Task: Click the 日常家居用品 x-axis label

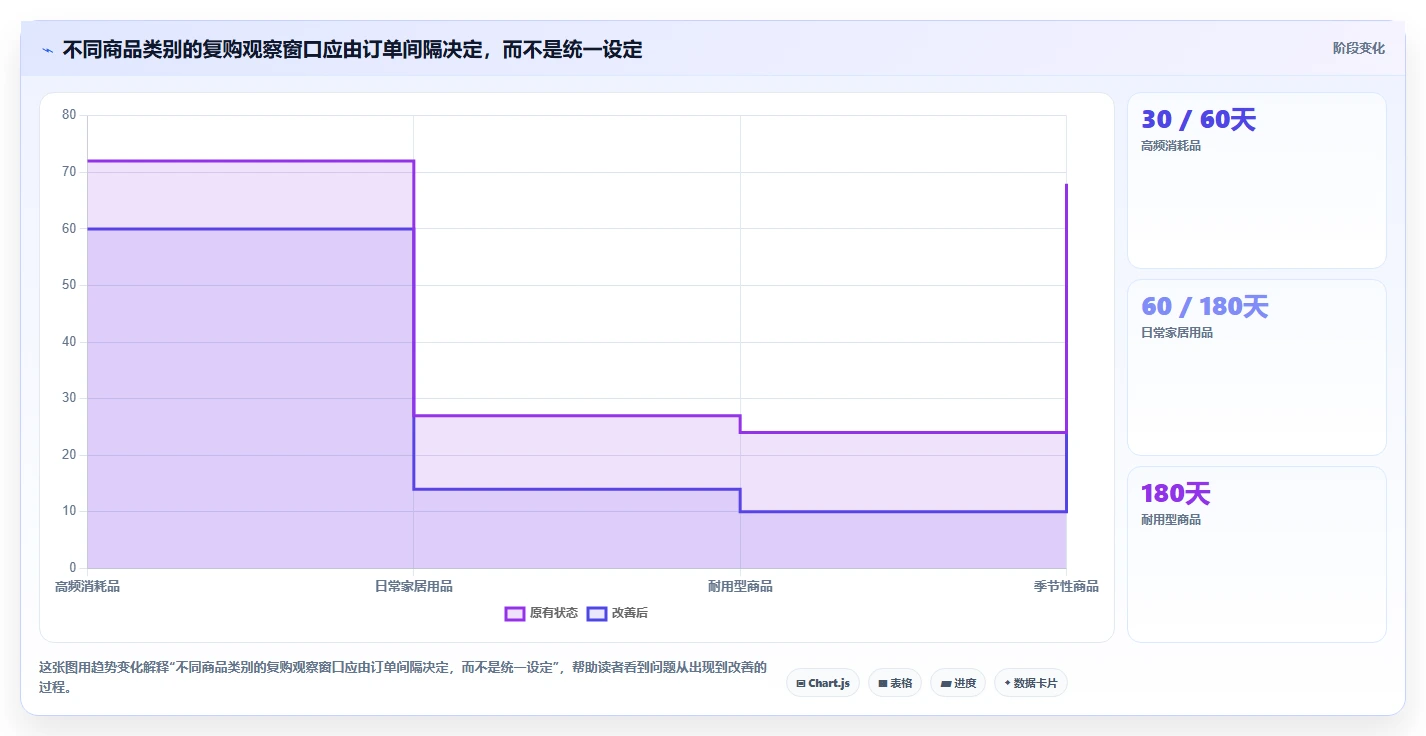Action: [414, 586]
